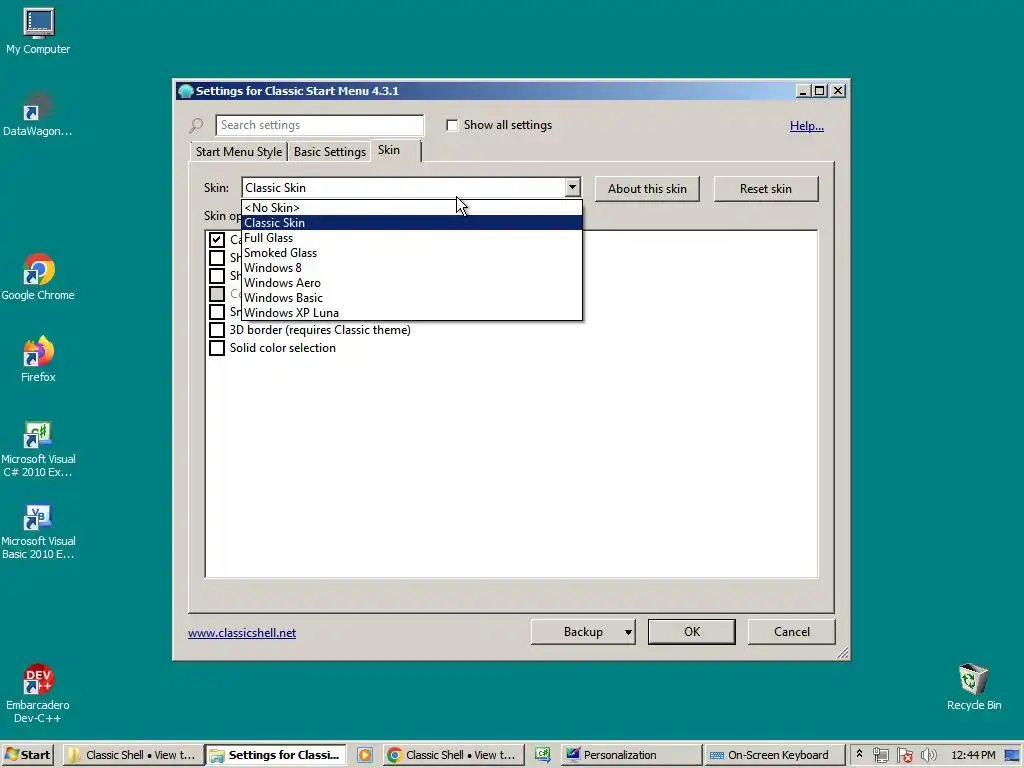1024x768 pixels.
Task: Choose Windows Aero skin
Action: click(411, 283)
